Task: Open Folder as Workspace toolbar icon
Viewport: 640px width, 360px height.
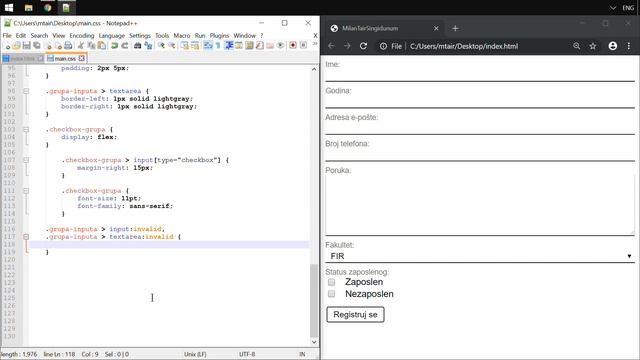Action: [x=270, y=45]
